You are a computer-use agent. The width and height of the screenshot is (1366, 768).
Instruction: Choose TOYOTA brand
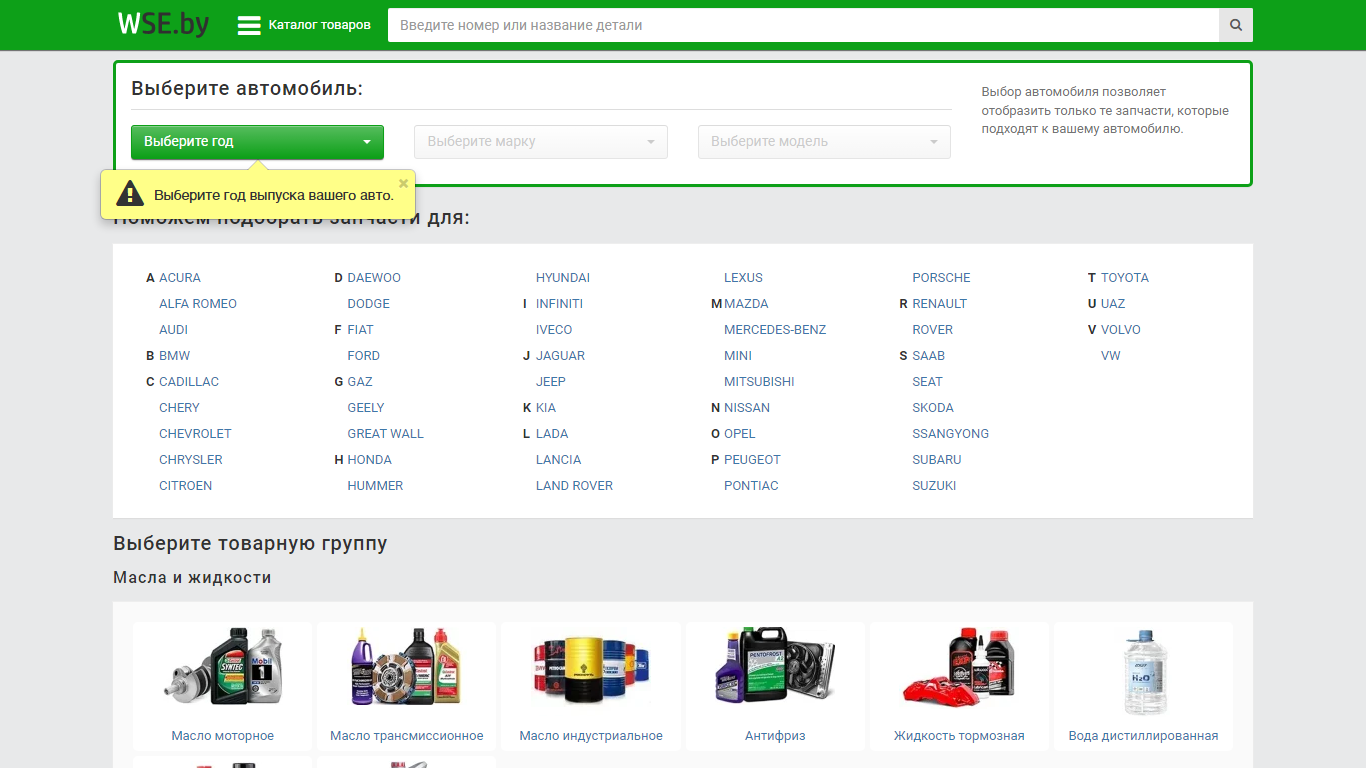pyautogui.click(x=1125, y=278)
